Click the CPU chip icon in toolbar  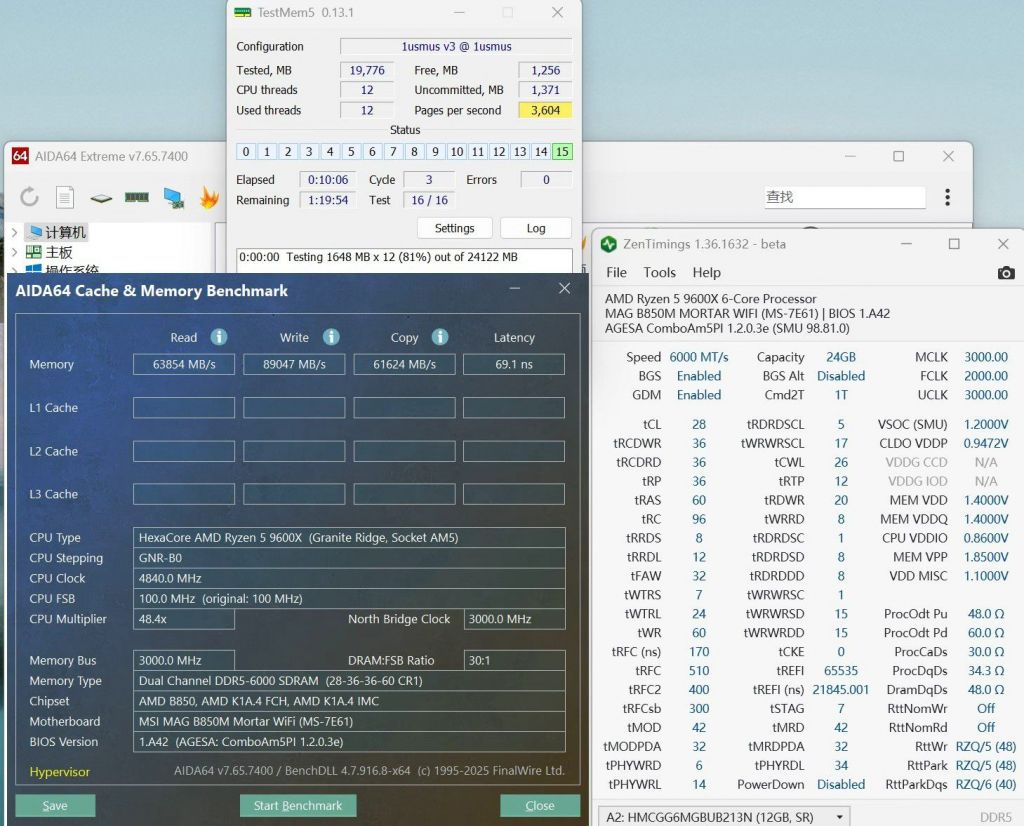pyautogui.click(x=101, y=198)
